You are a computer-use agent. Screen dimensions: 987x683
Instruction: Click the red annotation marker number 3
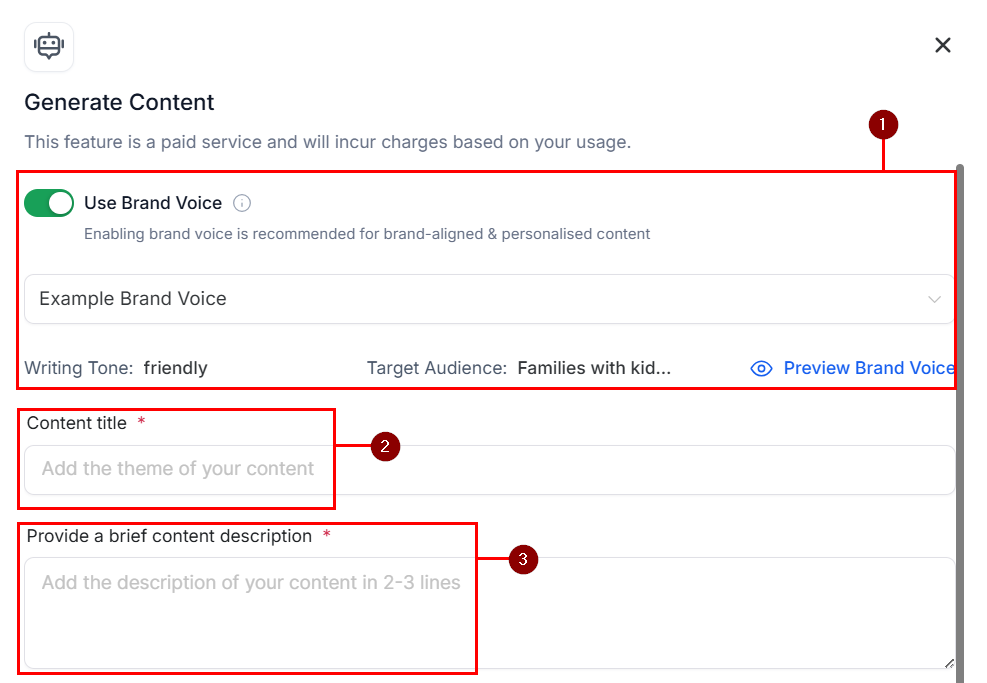pos(523,560)
